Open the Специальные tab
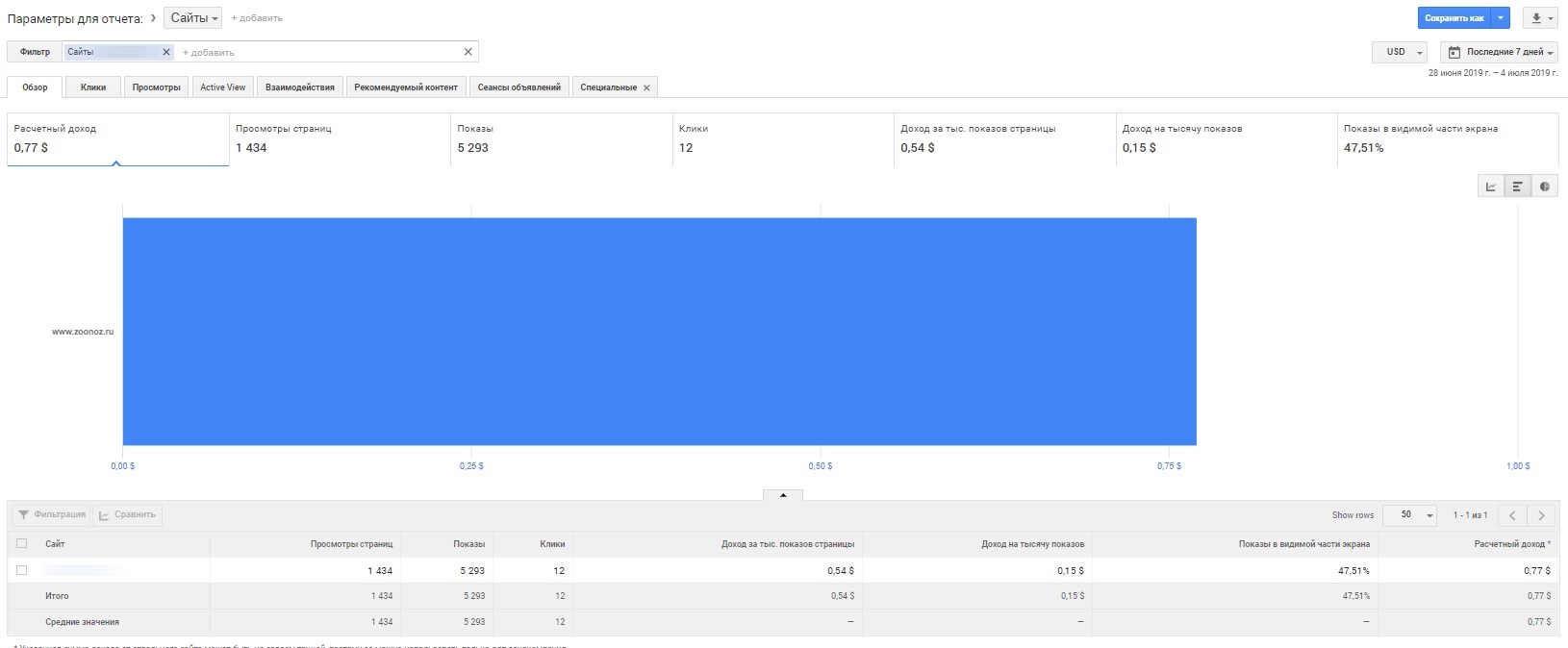 [608, 87]
